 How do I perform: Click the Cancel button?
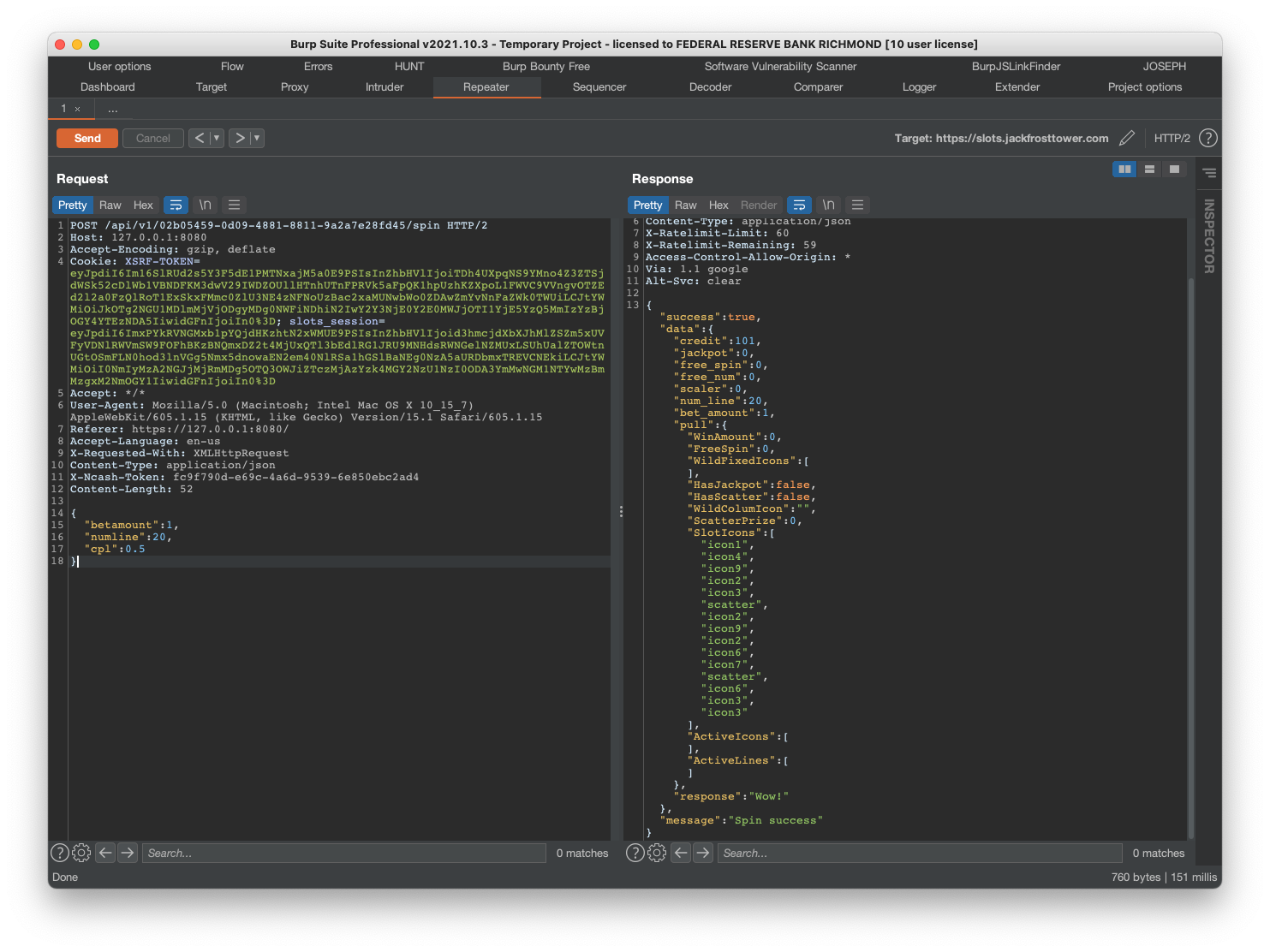(x=153, y=138)
